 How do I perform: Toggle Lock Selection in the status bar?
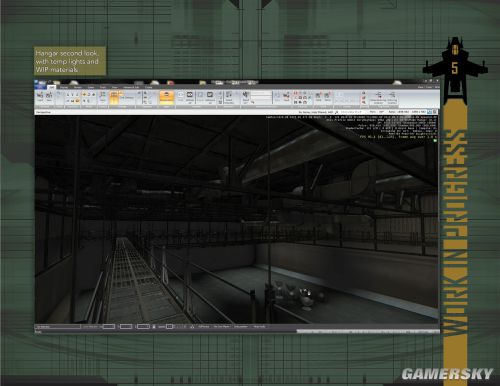(90, 327)
